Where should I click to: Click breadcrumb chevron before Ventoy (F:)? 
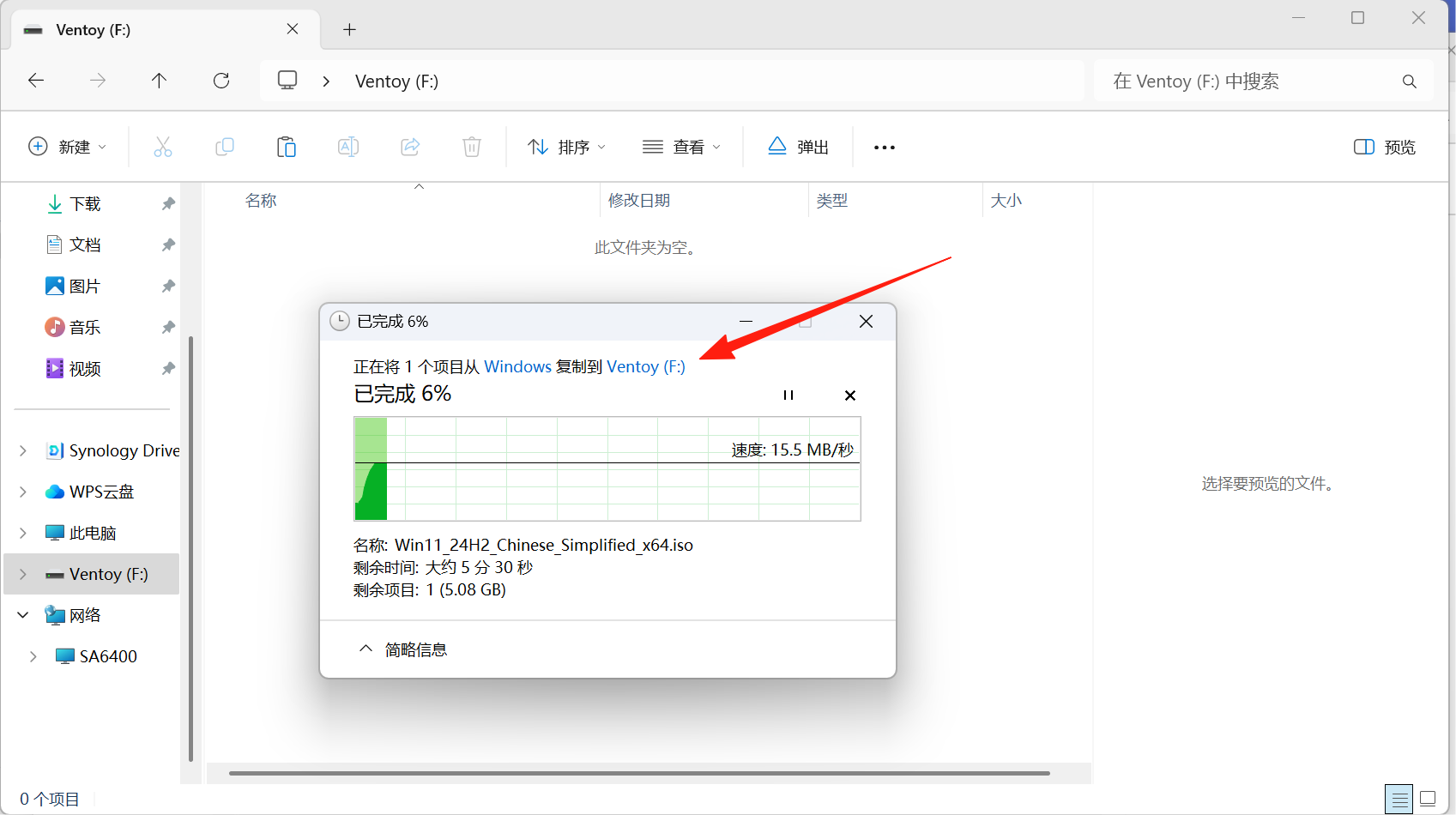tap(326, 81)
